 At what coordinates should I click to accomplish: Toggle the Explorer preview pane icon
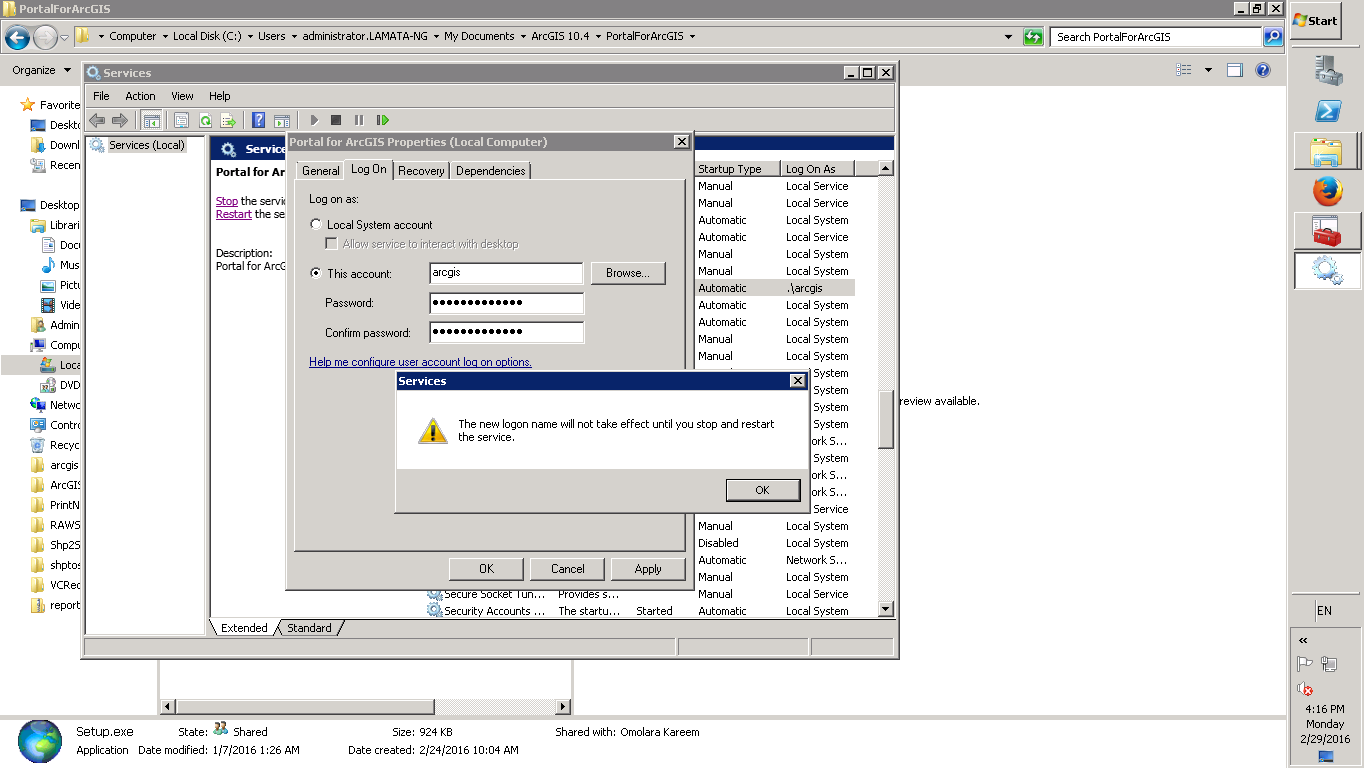1235,70
